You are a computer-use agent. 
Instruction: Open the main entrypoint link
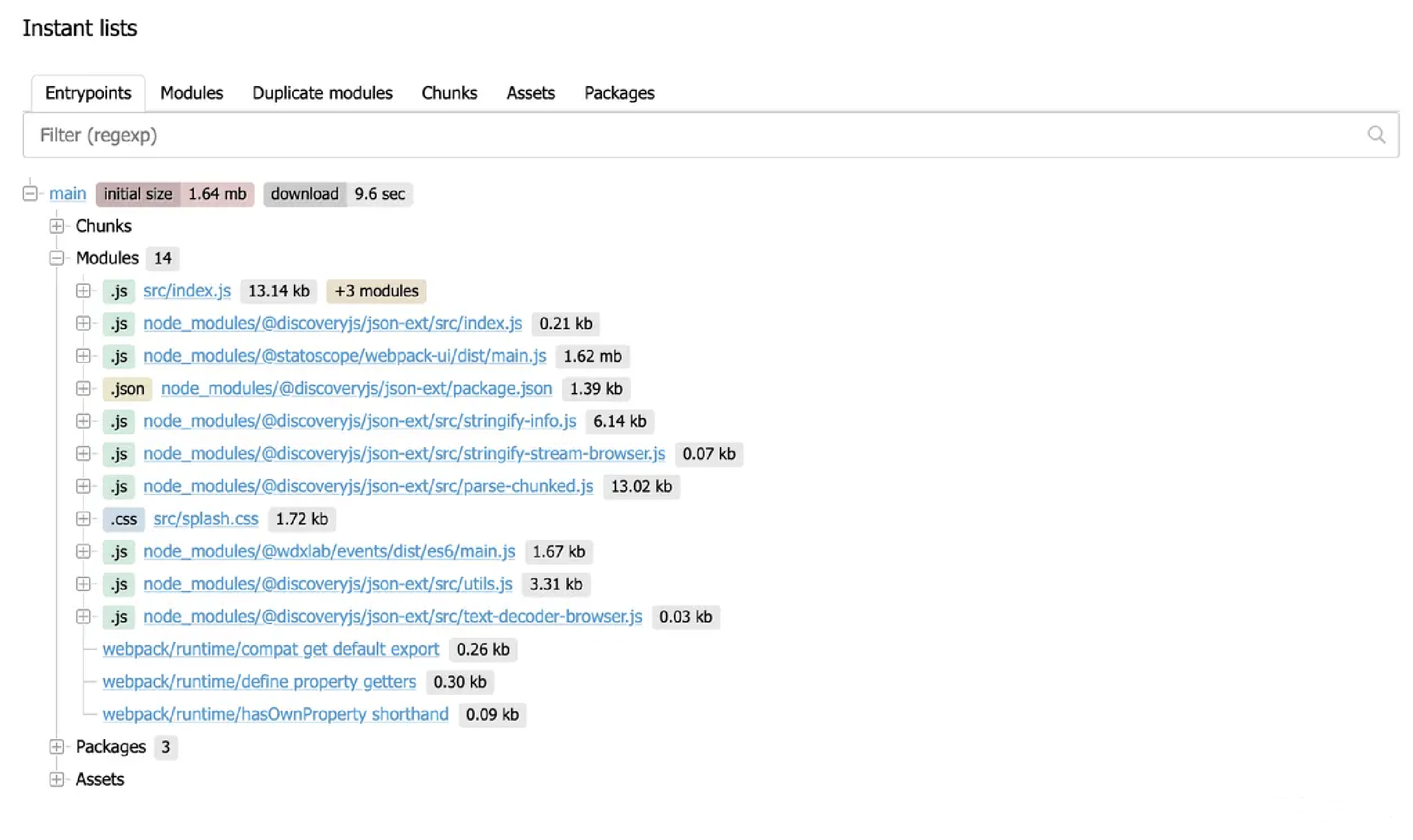[68, 194]
